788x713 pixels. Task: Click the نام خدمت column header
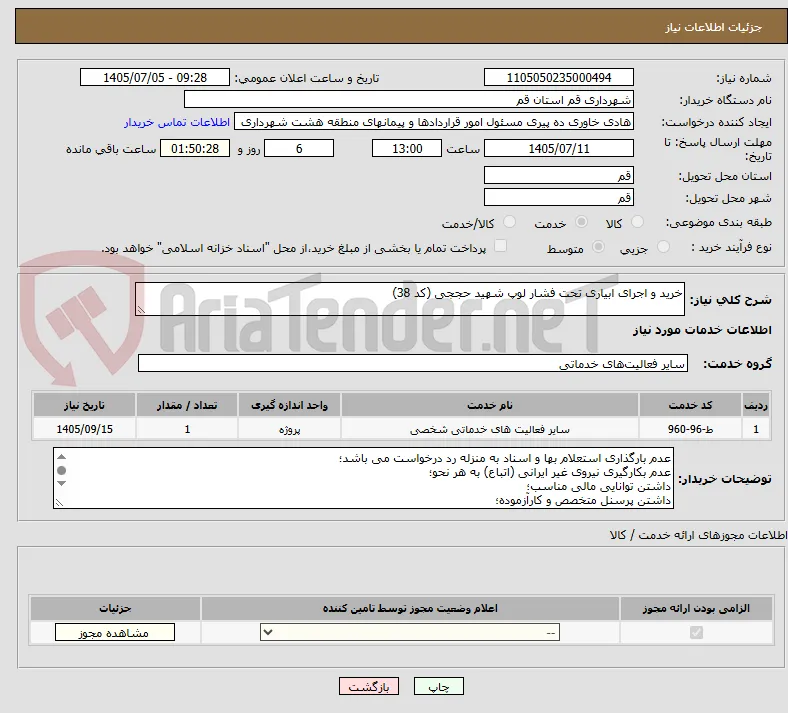tap(490, 405)
